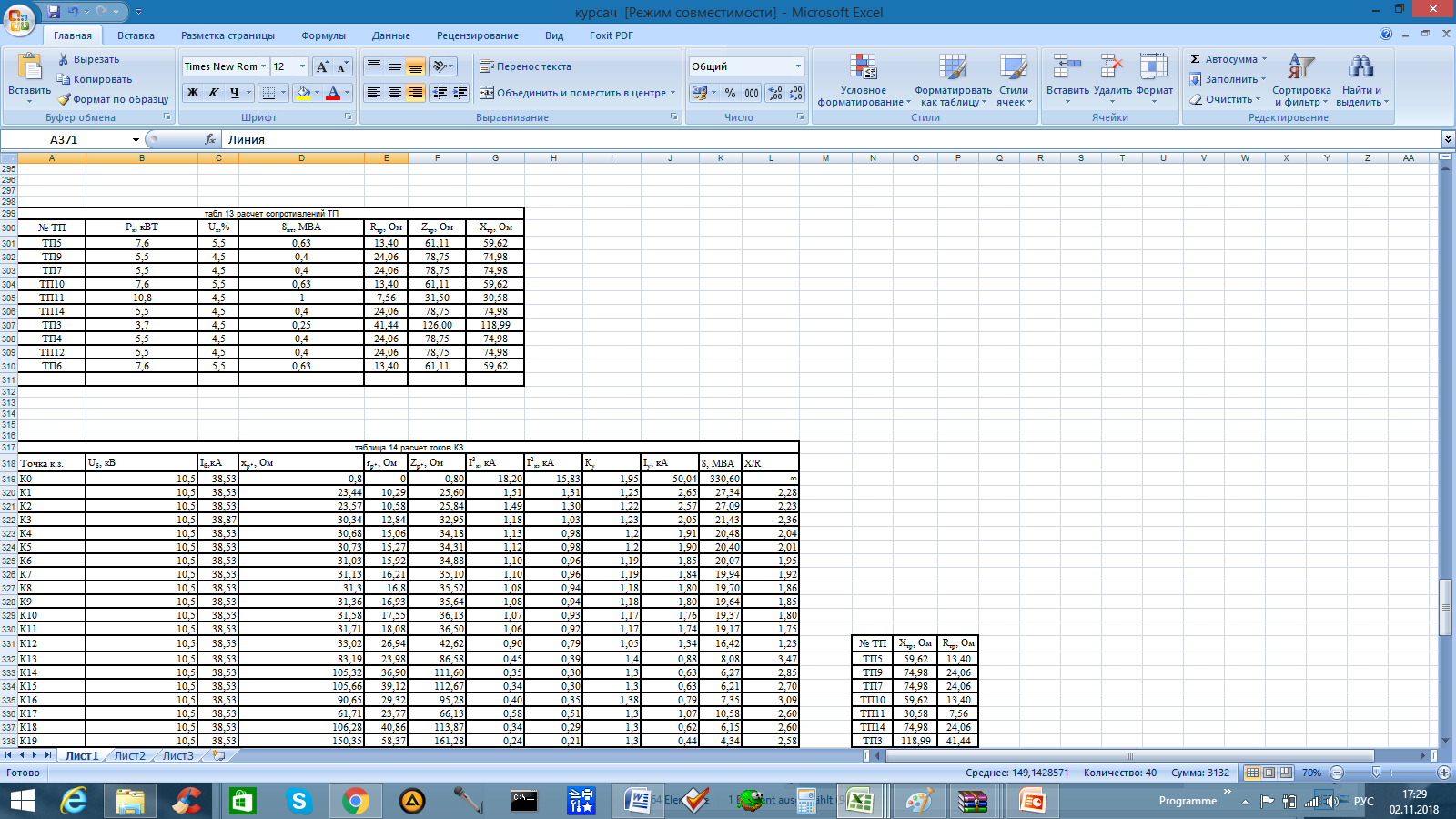Click zoom in plus button
Image resolution: width=1456 pixels, height=819 pixels.
click(1444, 773)
